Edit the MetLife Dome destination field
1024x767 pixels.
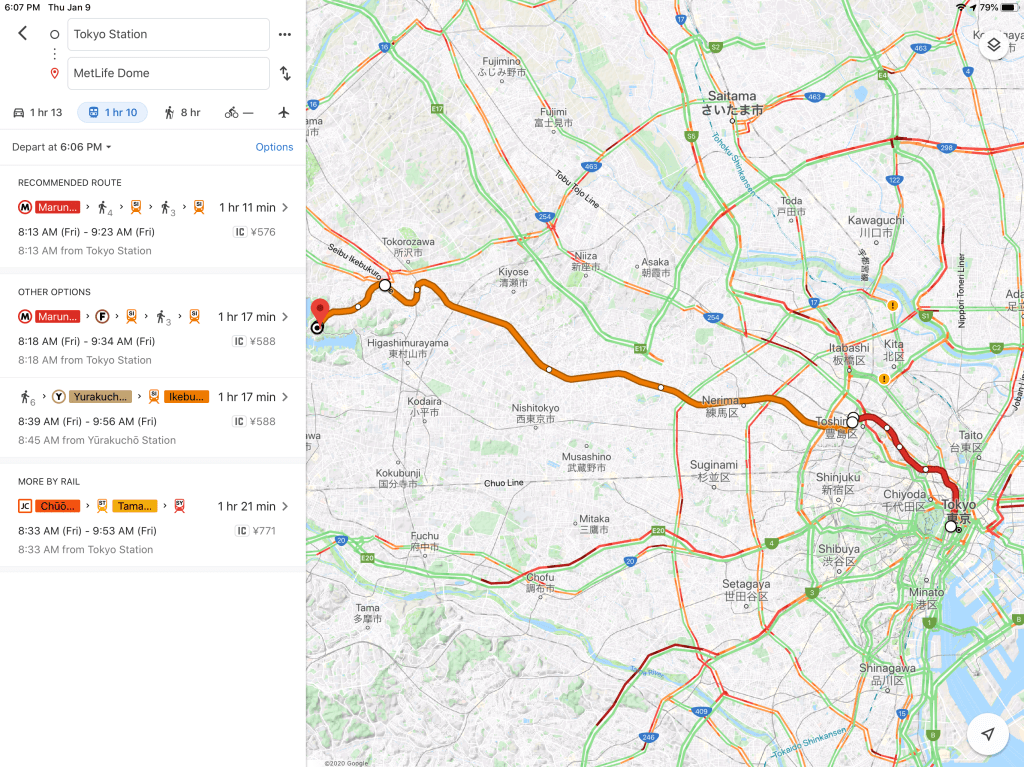(x=168, y=73)
